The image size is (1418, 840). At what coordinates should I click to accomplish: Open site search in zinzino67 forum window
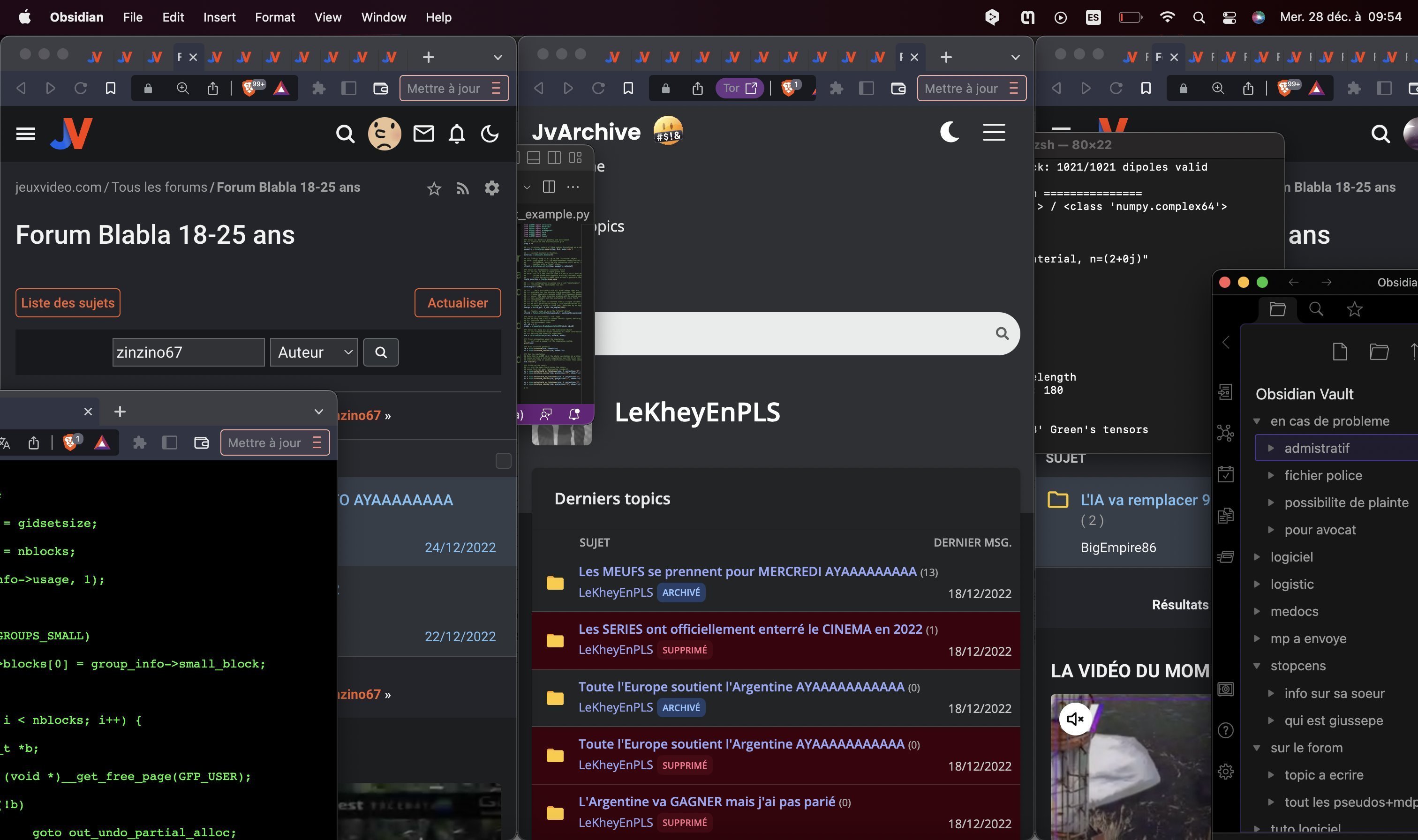click(x=345, y=134)
